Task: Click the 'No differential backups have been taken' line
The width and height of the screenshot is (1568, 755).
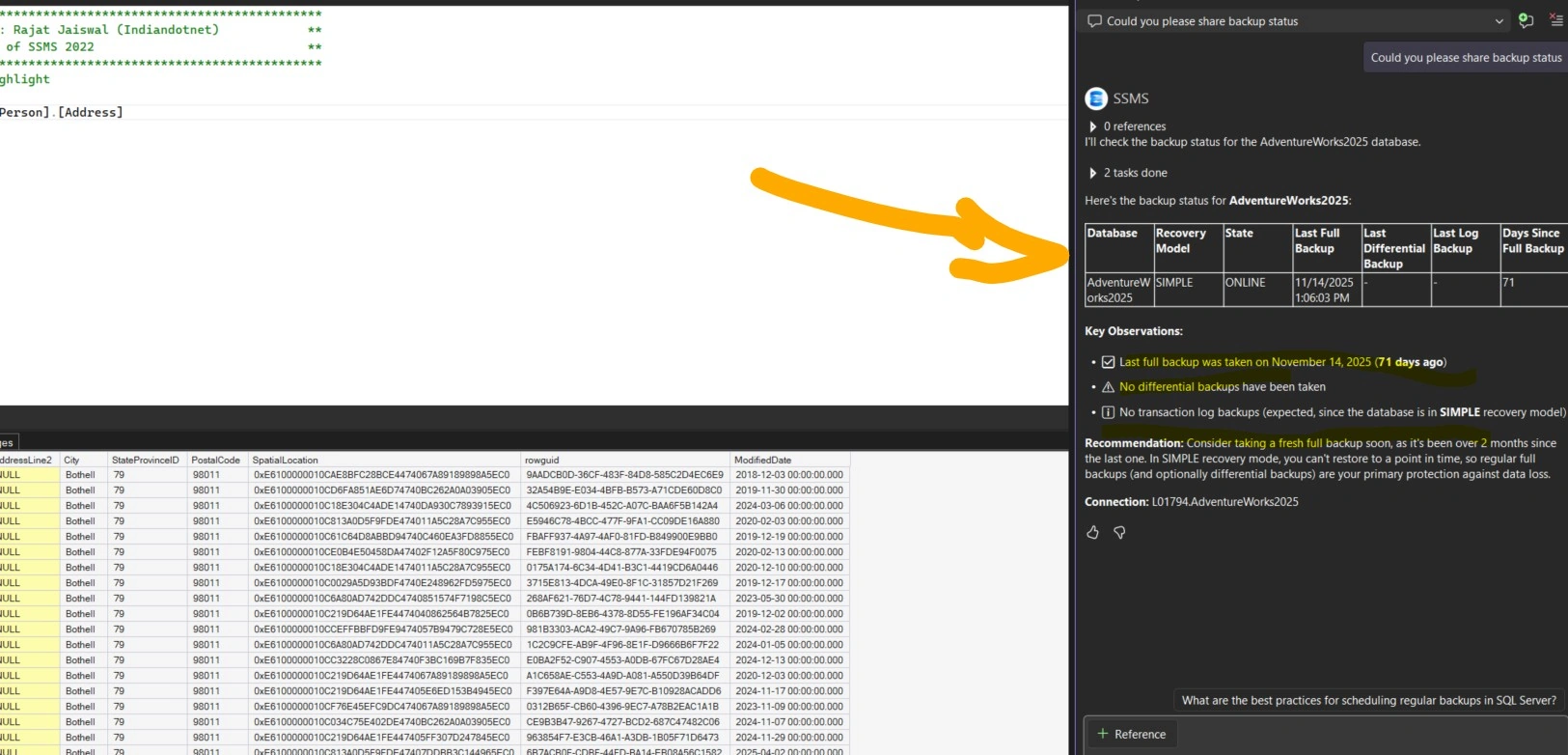Action: [x=1222, y=387]
